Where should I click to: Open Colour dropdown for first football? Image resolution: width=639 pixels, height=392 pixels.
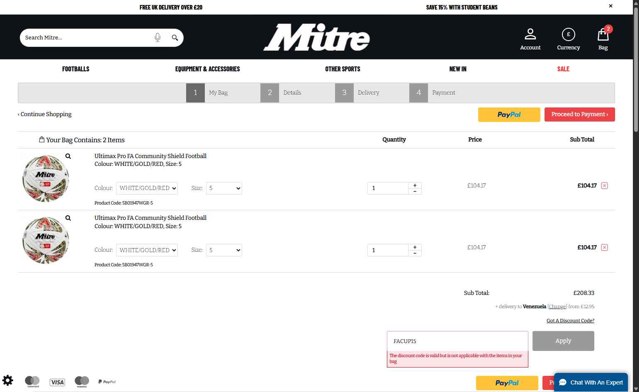147,188
